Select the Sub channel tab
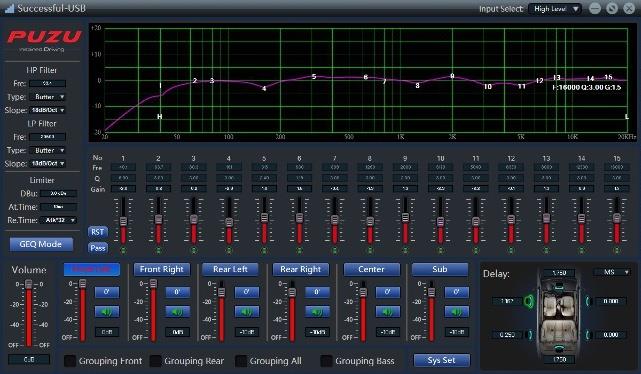This screenshot has width=641, height=374. (x=440, y=269)
